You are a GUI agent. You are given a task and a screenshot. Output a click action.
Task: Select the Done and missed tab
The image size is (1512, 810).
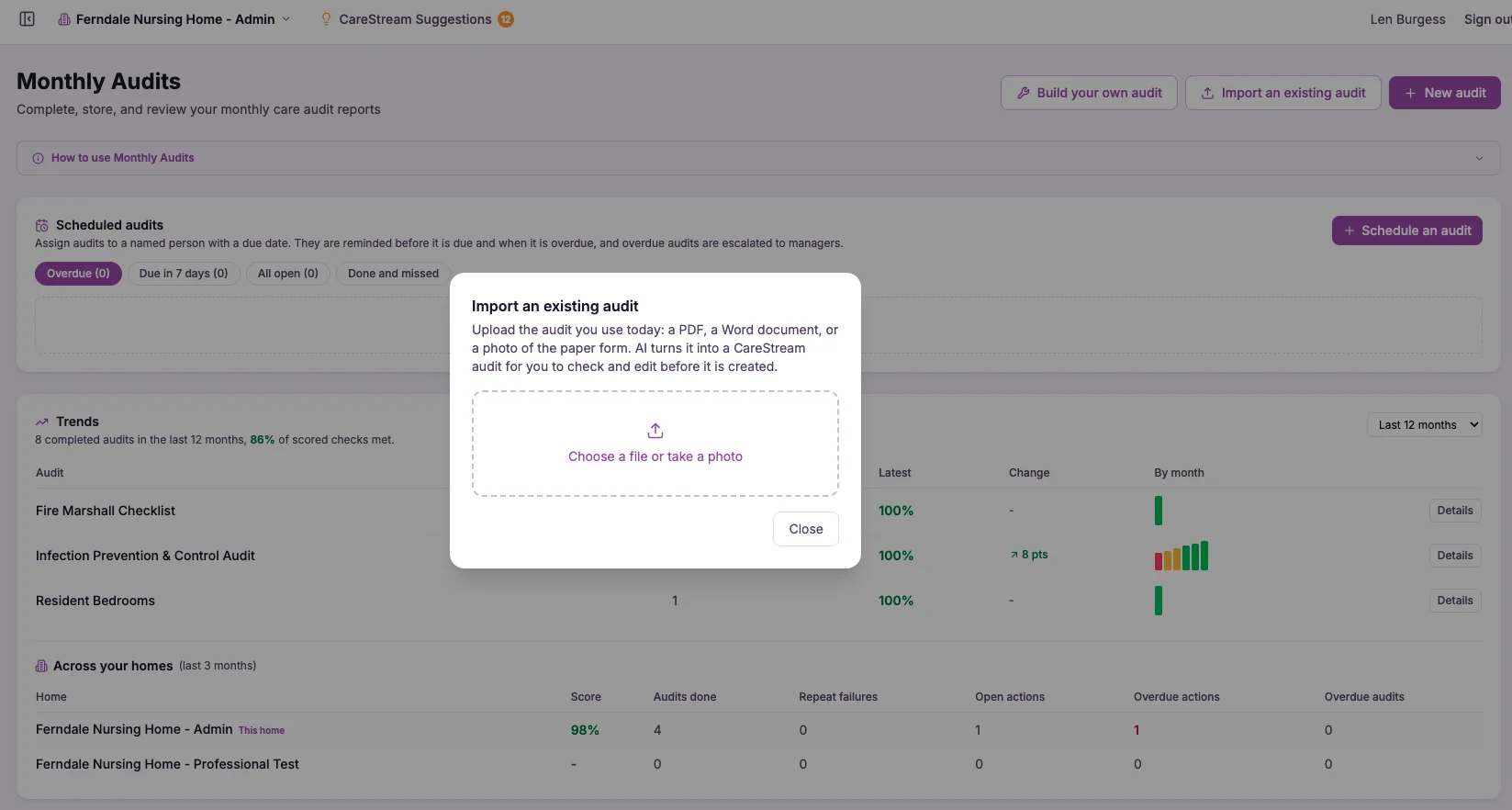point(393,274)
